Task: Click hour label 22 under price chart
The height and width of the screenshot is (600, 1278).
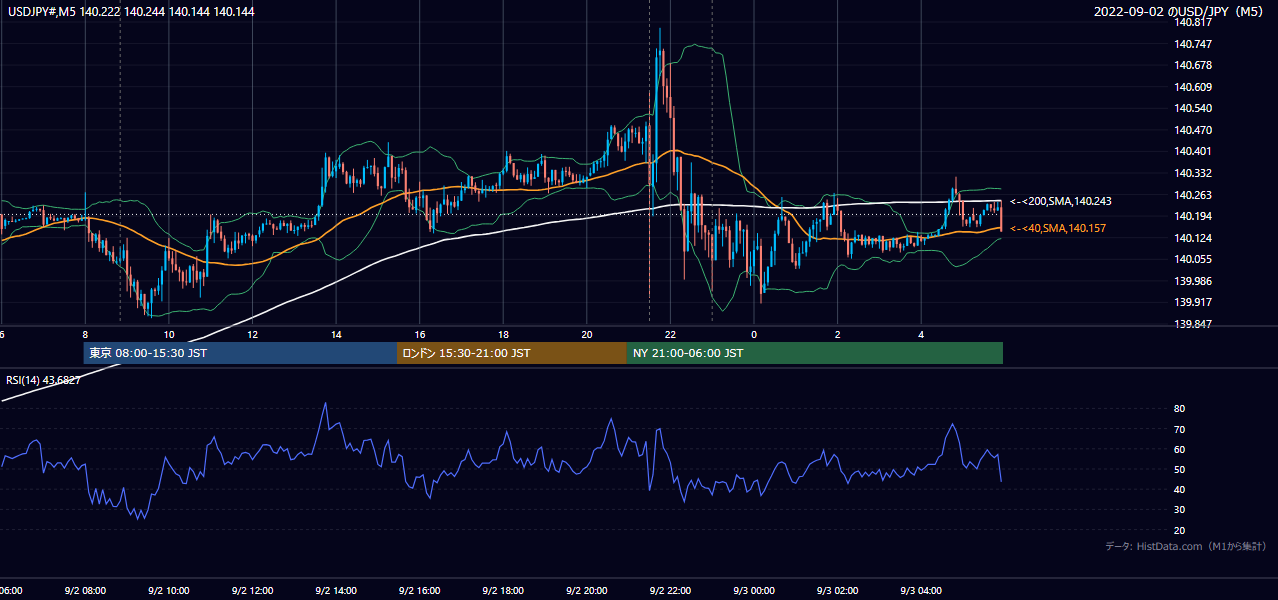Action: [671, 334]
